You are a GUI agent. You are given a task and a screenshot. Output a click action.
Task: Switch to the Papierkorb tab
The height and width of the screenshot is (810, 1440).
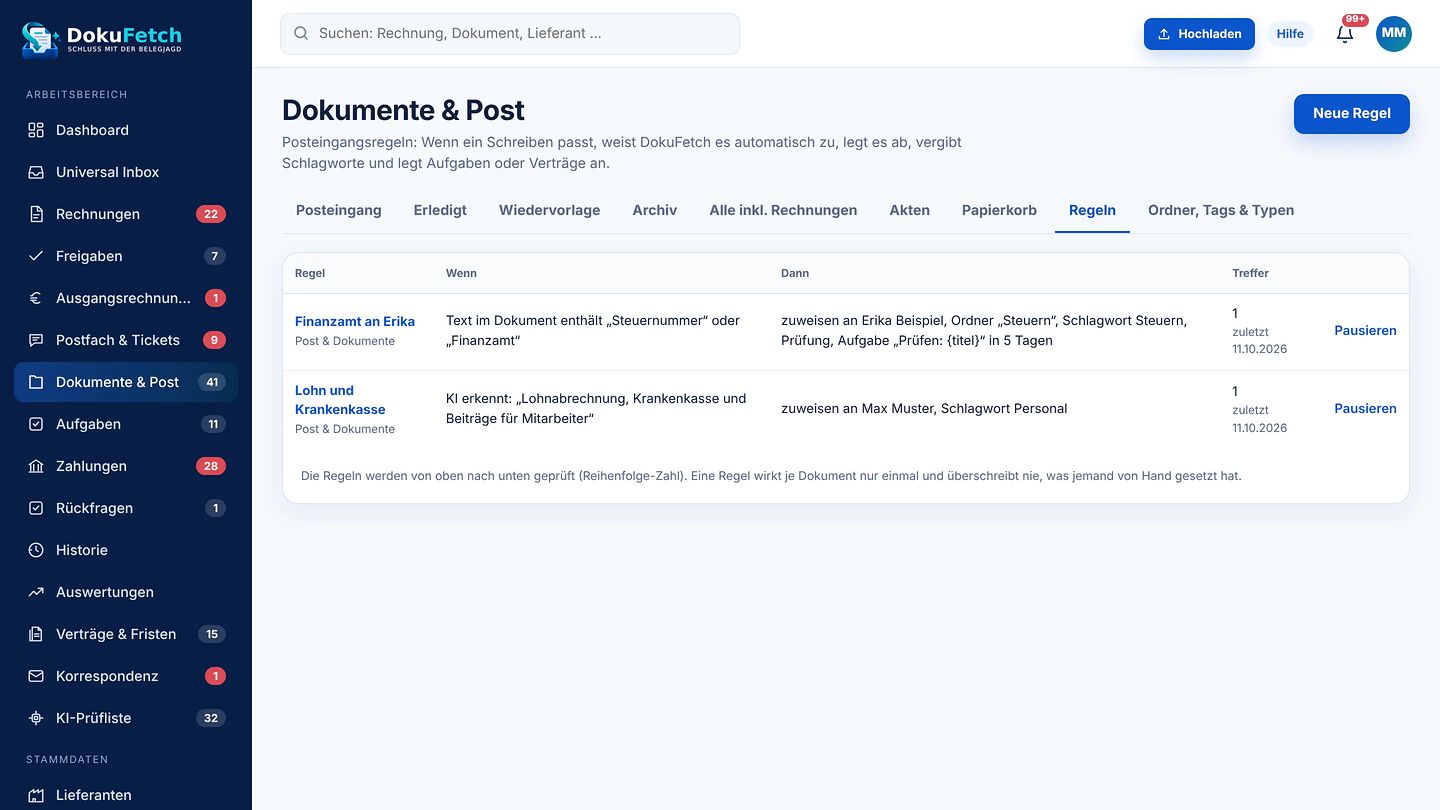999,210
